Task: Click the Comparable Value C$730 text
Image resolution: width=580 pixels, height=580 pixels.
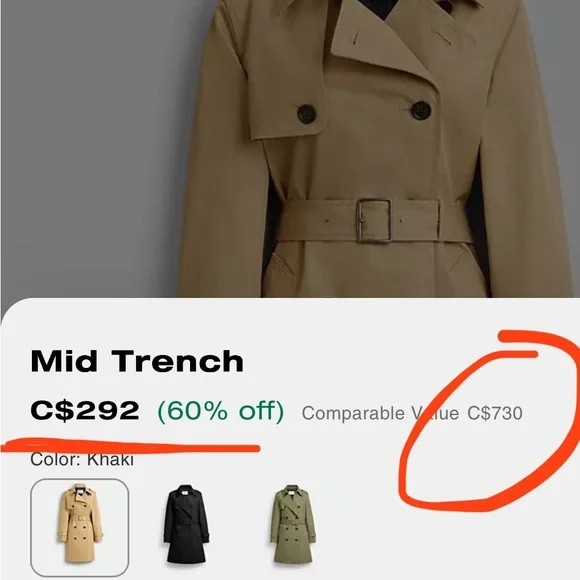Action: point(412,413)
